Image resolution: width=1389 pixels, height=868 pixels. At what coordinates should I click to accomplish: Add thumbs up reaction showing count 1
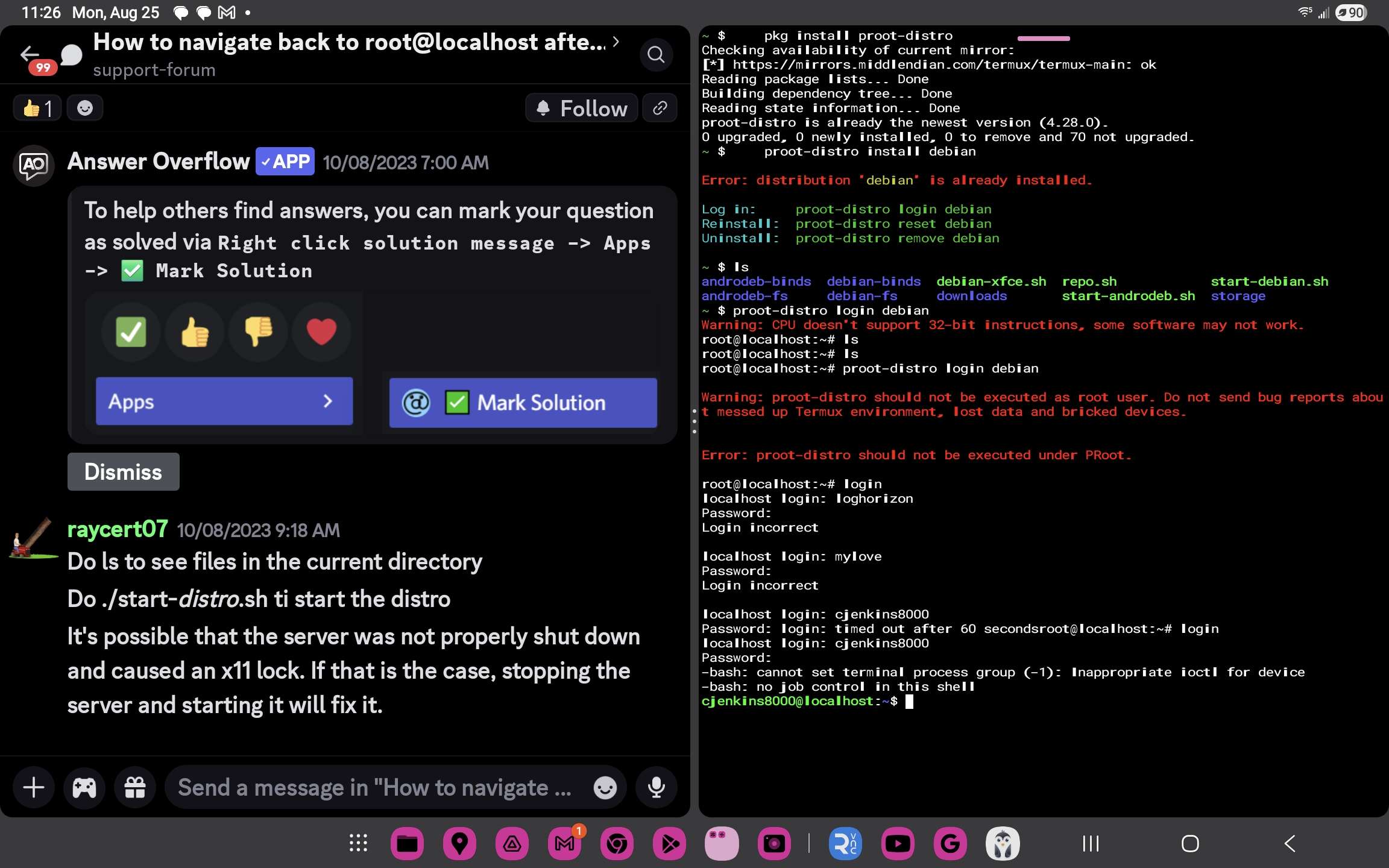(x=37, y=108)
